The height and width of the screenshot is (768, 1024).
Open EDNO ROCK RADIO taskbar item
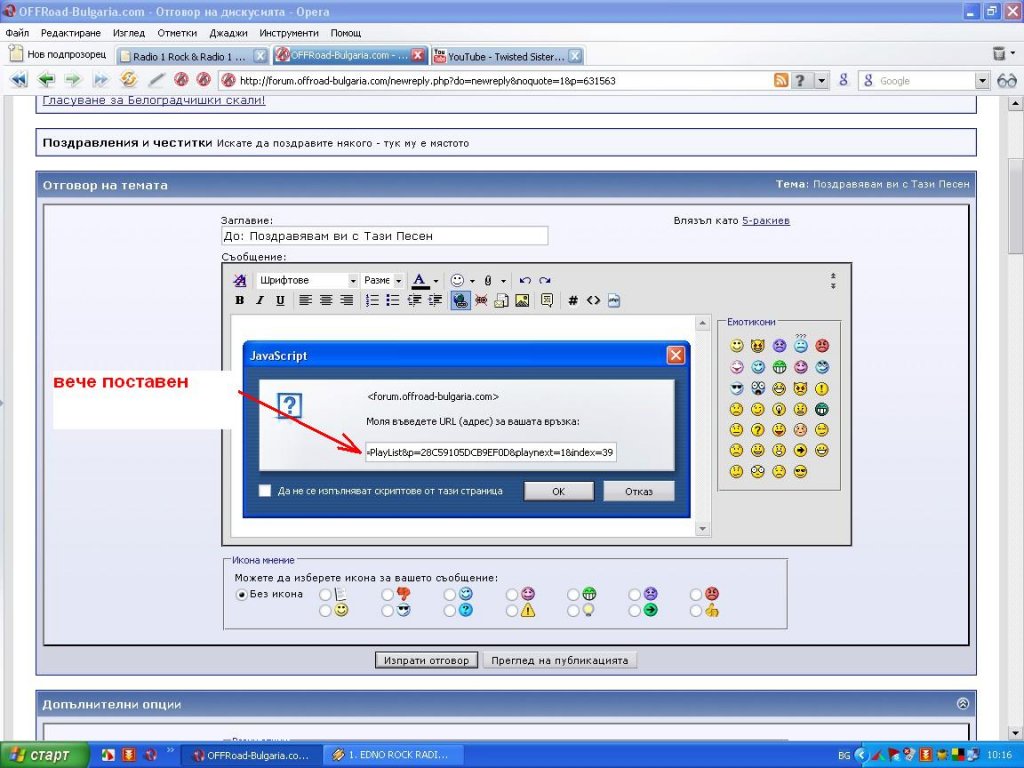click(394, 755)
